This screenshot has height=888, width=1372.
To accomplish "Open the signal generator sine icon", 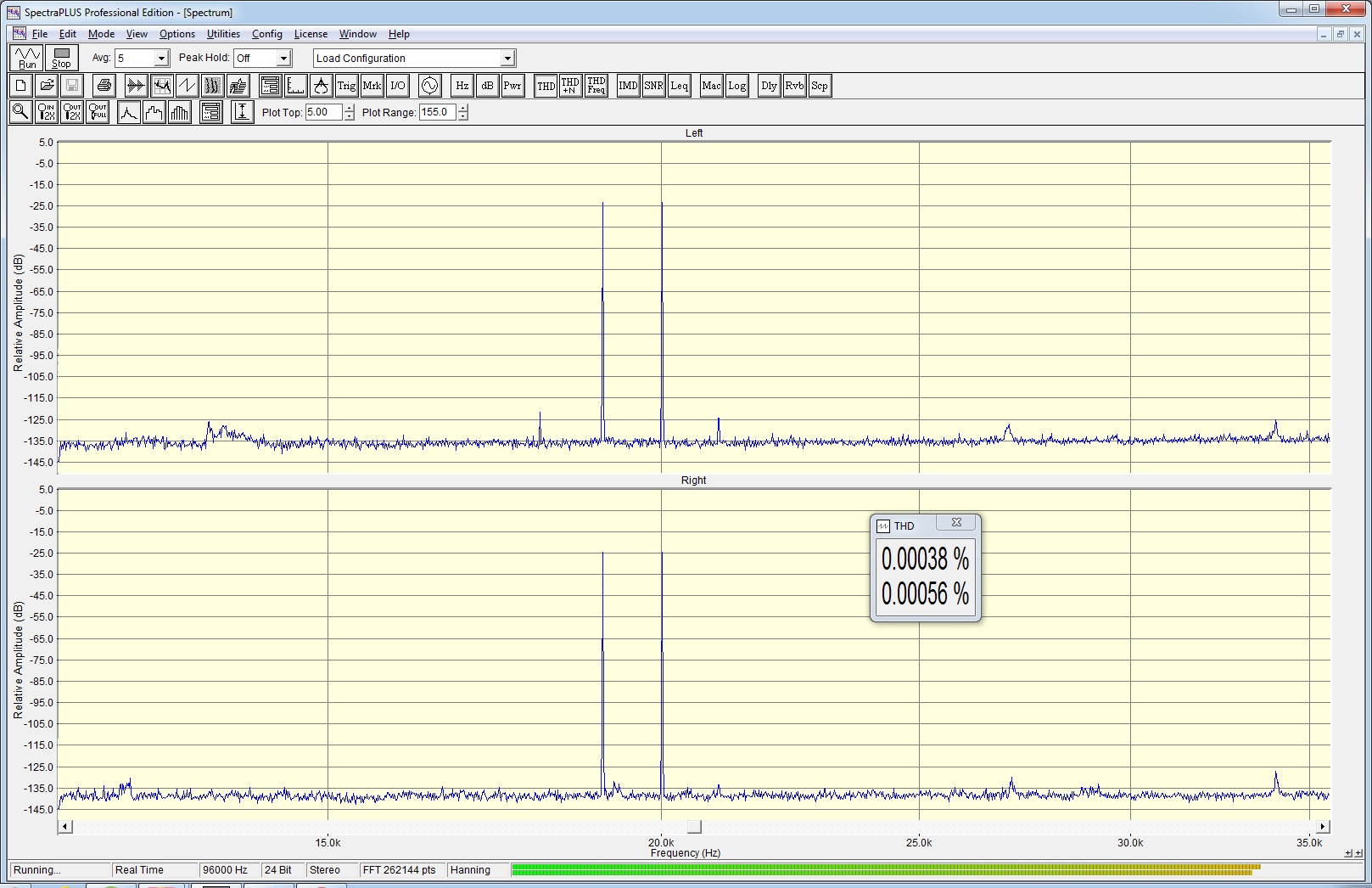I will 430,86.
